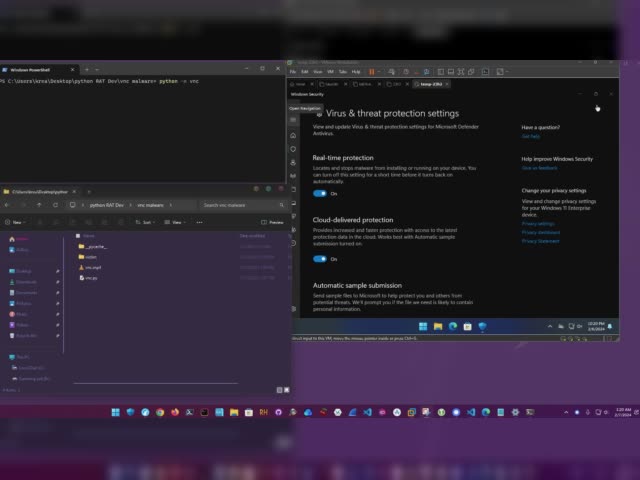The image size is (640, 480).
Task: Turn off Real-time protection toggle
Action: click(x=320, y=193)
